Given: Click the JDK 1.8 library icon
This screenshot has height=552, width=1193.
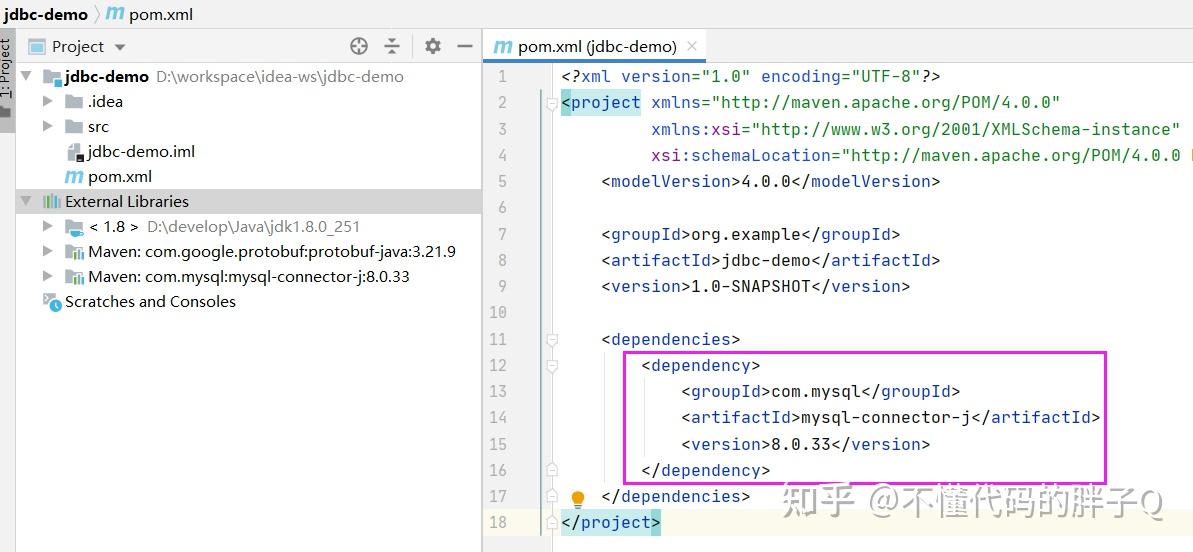Looking at the screenshot, I should pos(74,227).
